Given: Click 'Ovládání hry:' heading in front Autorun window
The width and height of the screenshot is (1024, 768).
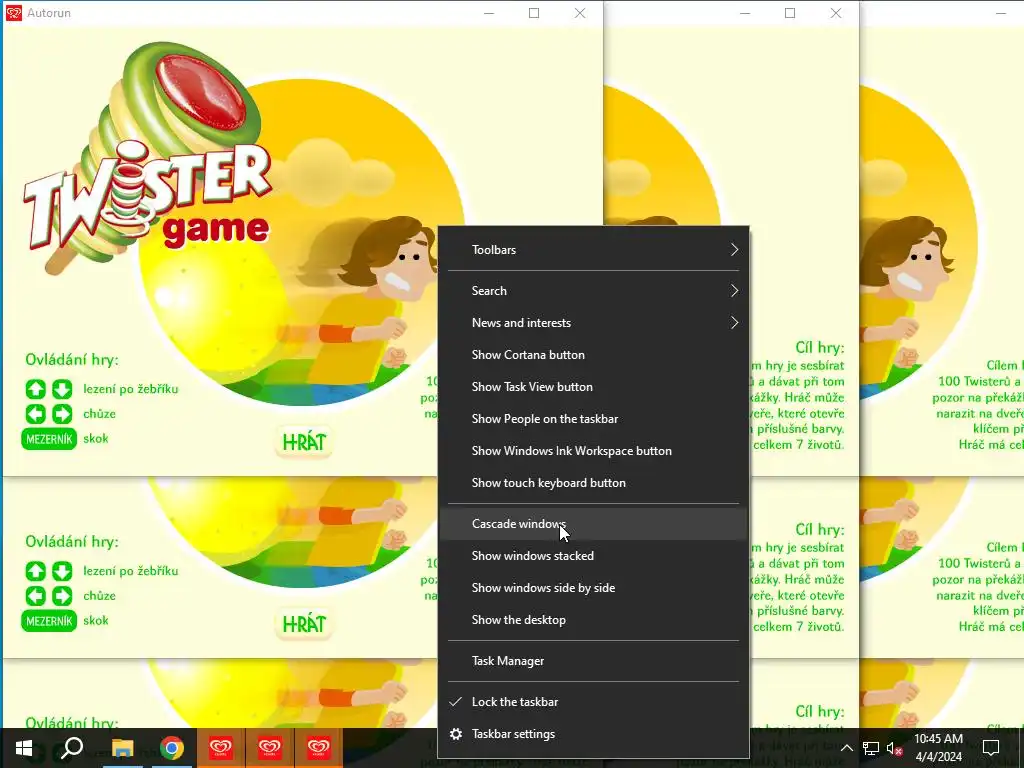Looking at the screenshot, I should coord(72,360).
